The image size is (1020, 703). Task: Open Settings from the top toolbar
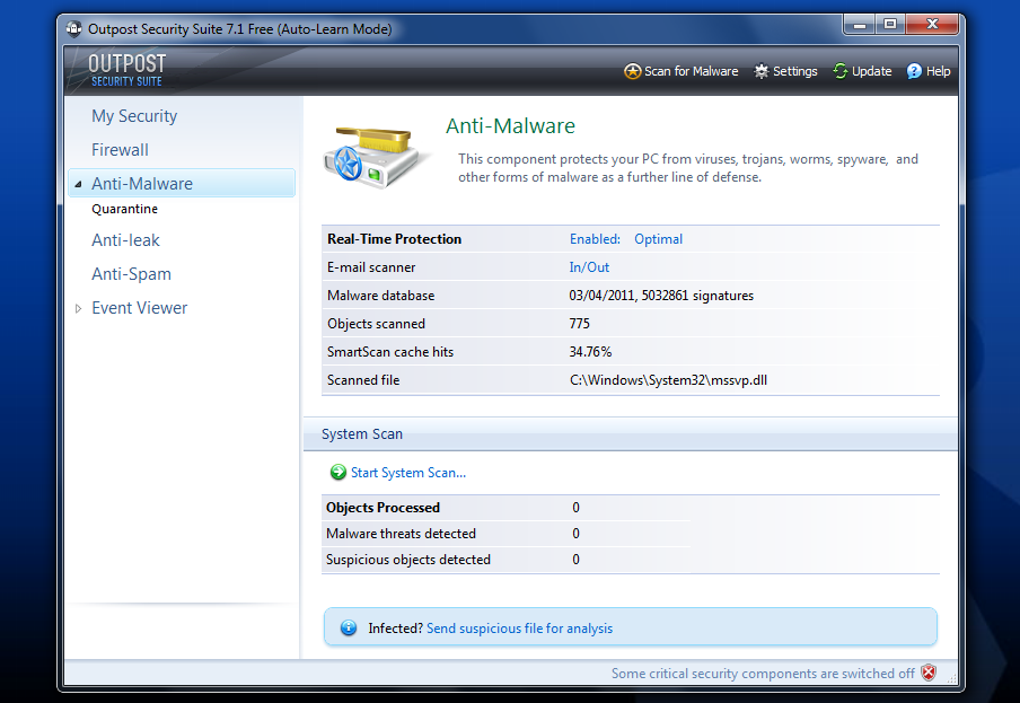[x=795, y=72]
